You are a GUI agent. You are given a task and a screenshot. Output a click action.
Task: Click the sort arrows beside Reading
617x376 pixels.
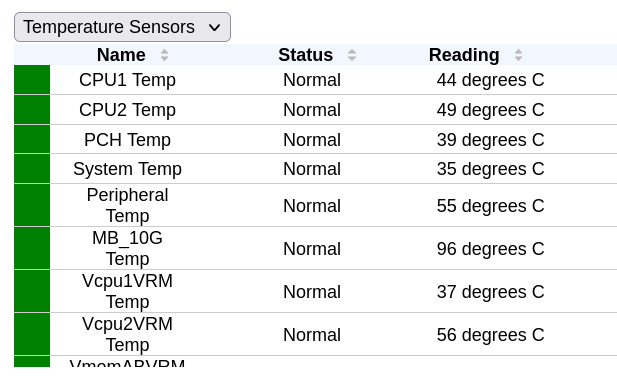tap(519, 55)
